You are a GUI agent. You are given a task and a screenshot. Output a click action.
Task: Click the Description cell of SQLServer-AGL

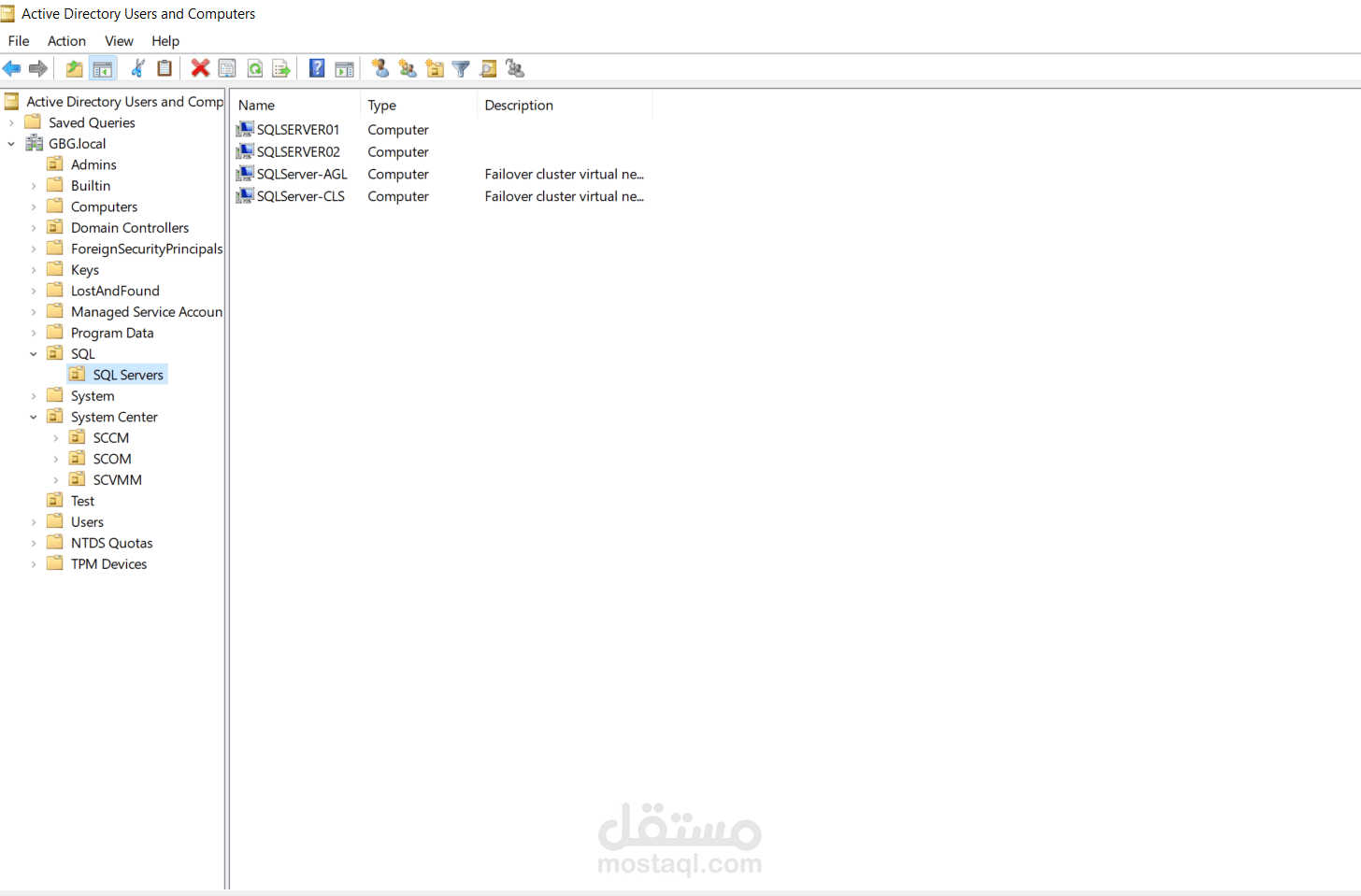pyautogui.click(x=565, y=175)
